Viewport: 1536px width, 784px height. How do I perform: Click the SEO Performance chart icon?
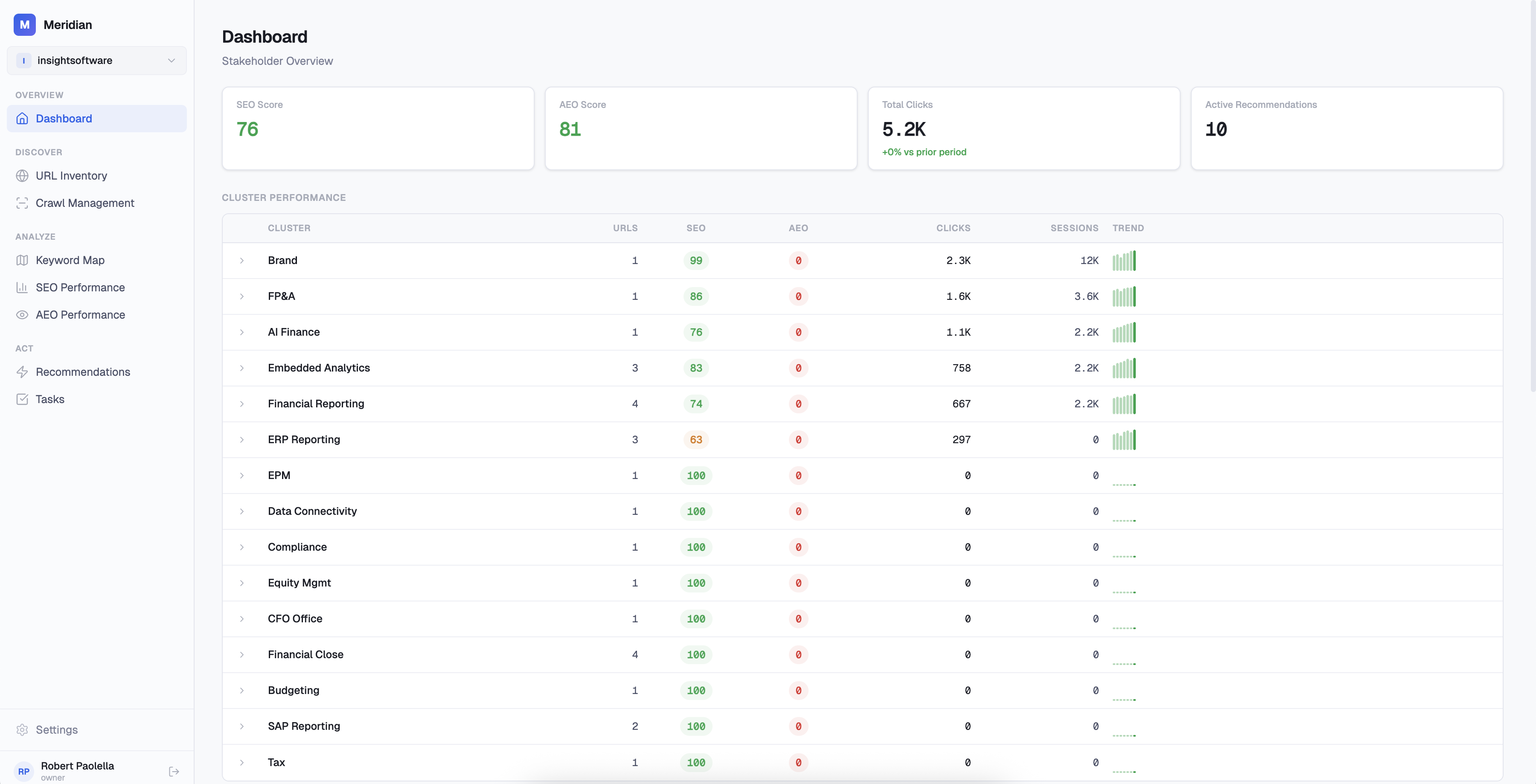pos(22,288)
